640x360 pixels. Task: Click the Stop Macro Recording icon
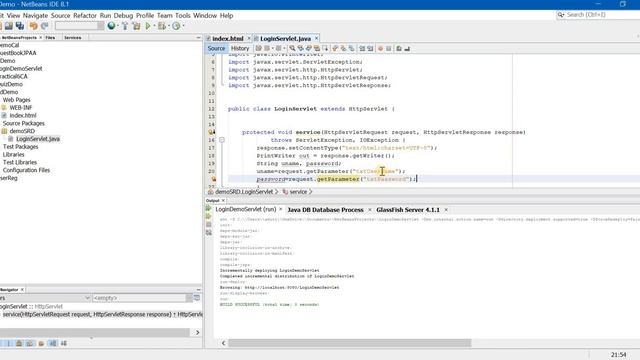[389, 49]
